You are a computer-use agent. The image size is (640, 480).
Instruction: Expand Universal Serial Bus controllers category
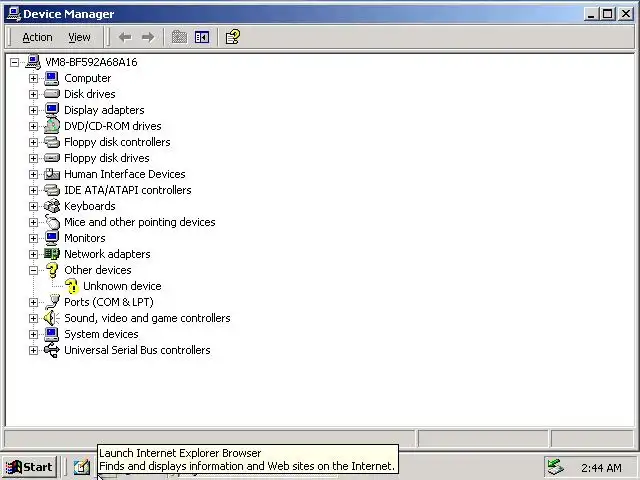pyautogui.click(x=33, y=350)
